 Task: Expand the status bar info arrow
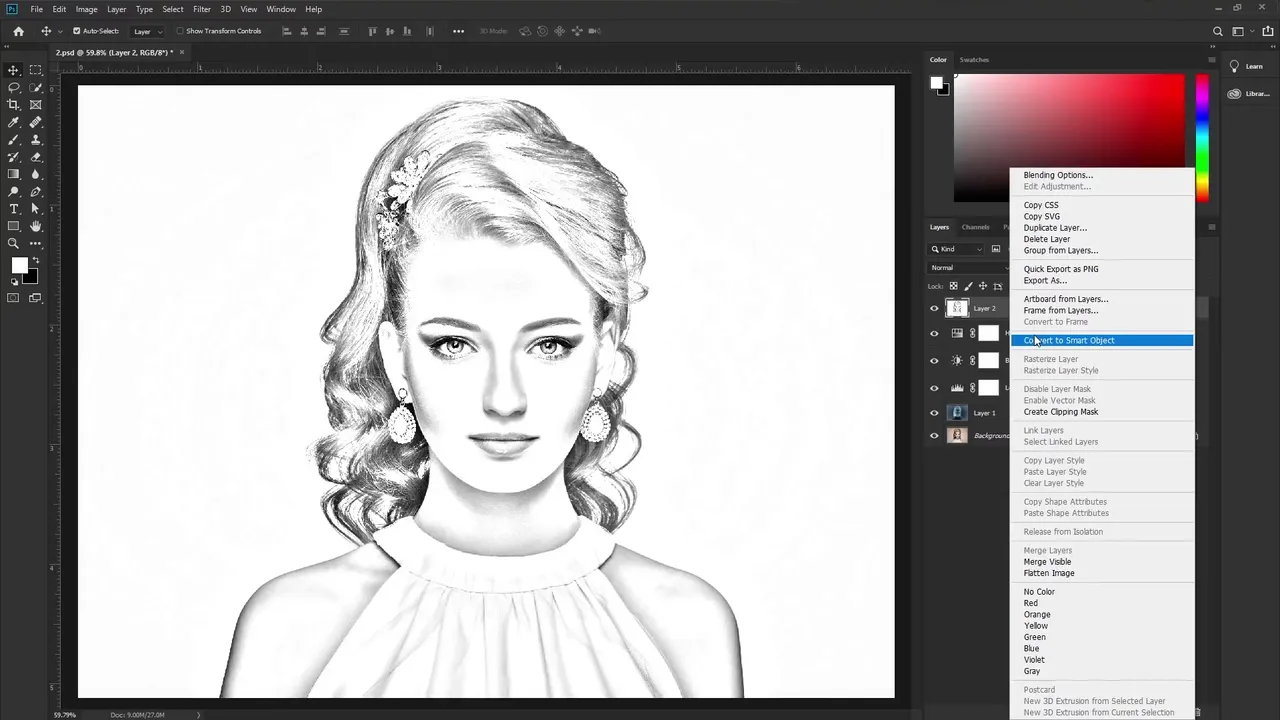coord(199,715)
